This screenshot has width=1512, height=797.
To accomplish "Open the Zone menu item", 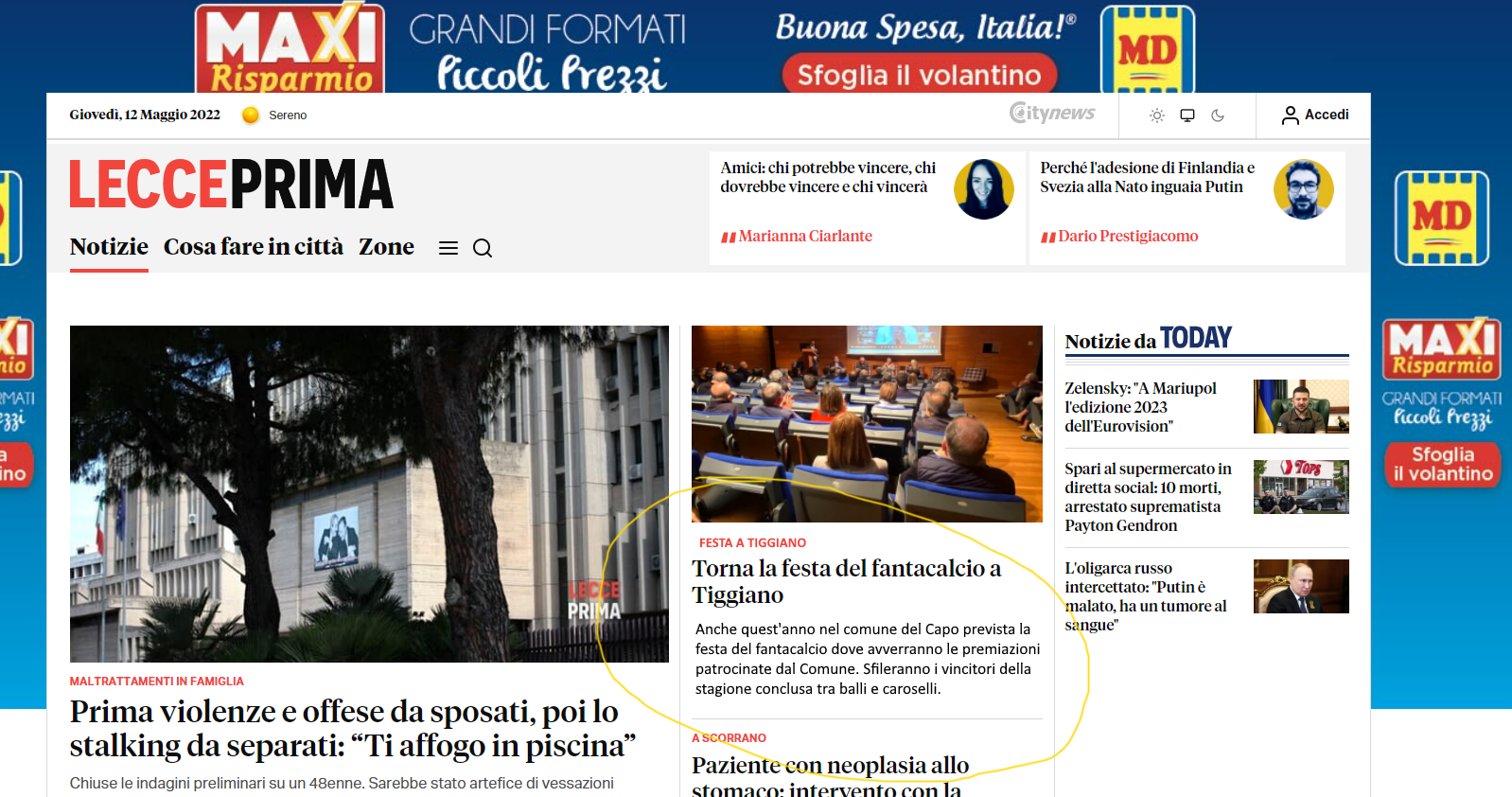I will click(x=386, y=247).
